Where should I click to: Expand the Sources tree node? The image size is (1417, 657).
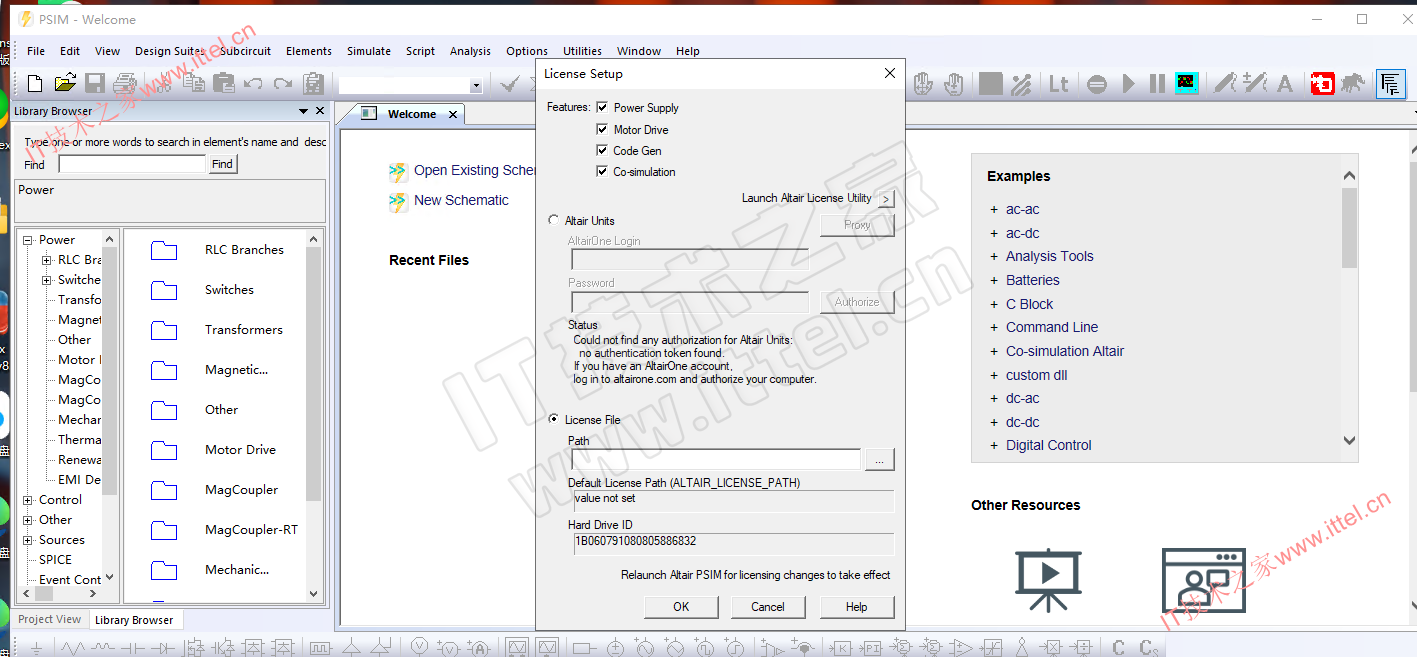point(27,540)
